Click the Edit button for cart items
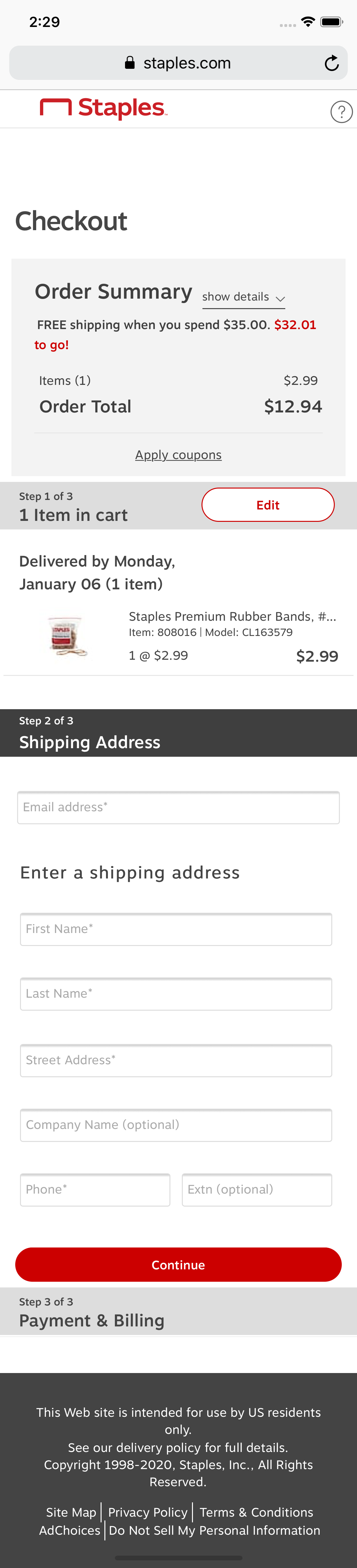Viewport: 357px width, 1568px height. (268, 505)
